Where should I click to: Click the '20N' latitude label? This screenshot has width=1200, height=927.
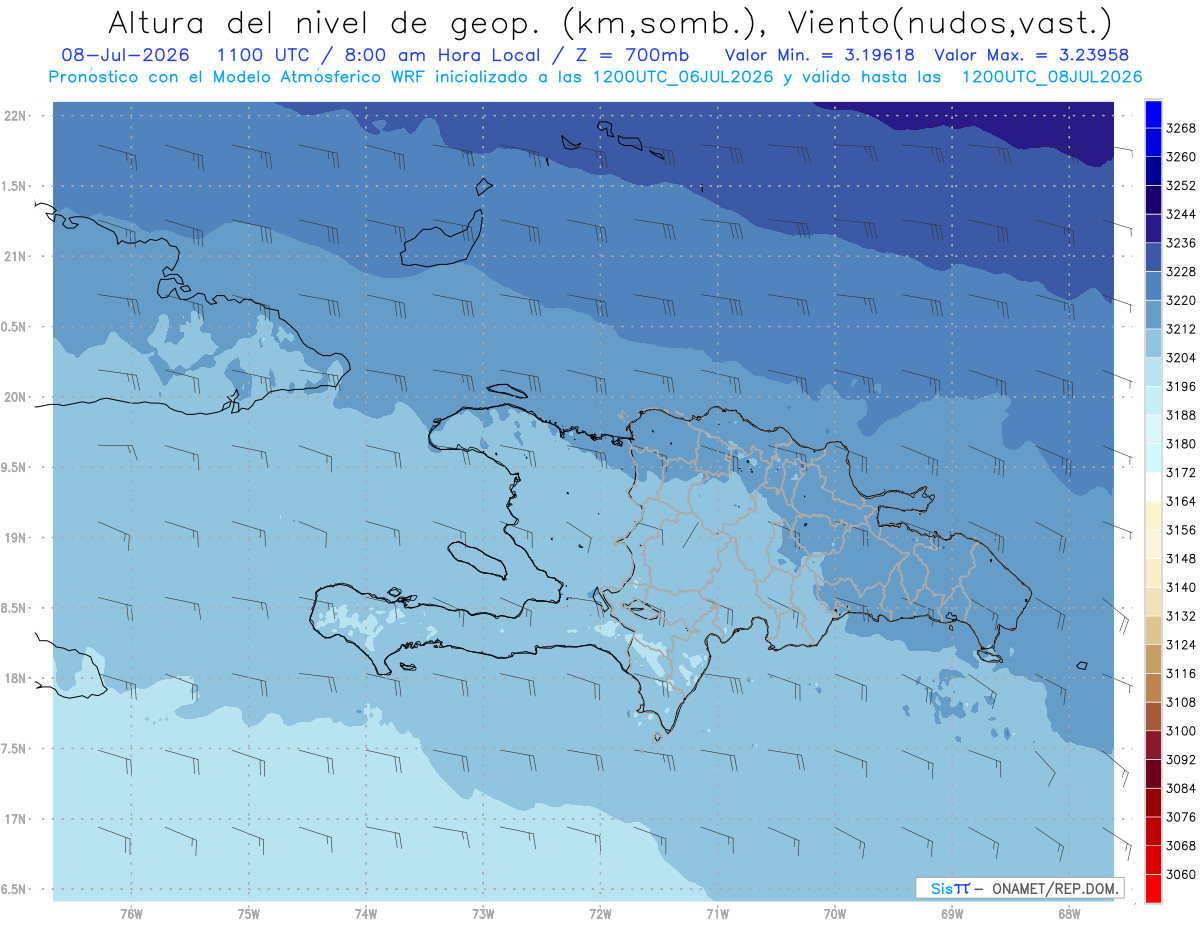coord(15,397)
